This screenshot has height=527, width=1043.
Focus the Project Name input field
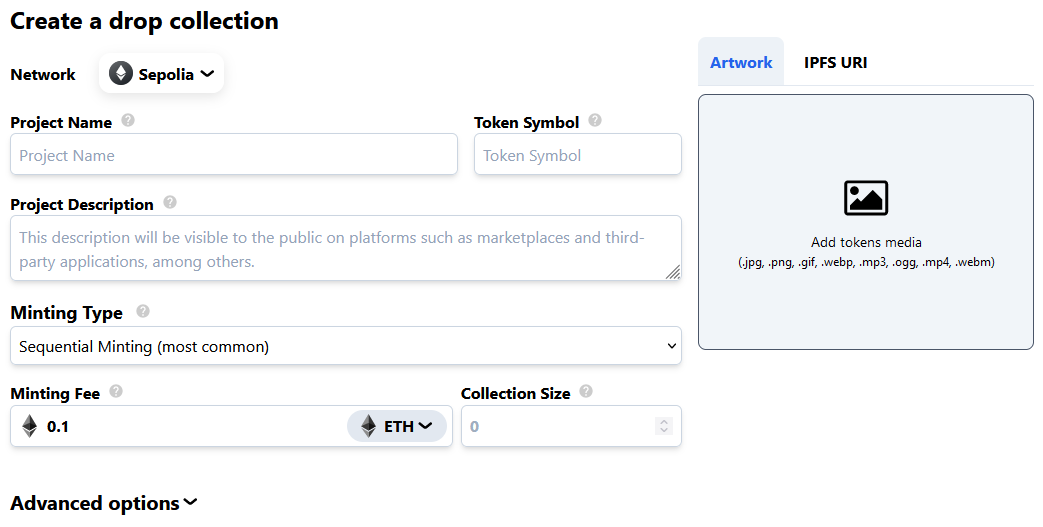[x=234, y=156]
